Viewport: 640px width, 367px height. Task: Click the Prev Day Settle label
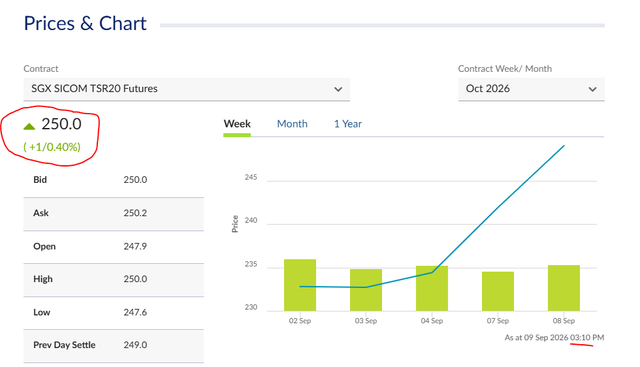[x=64, y=345]
